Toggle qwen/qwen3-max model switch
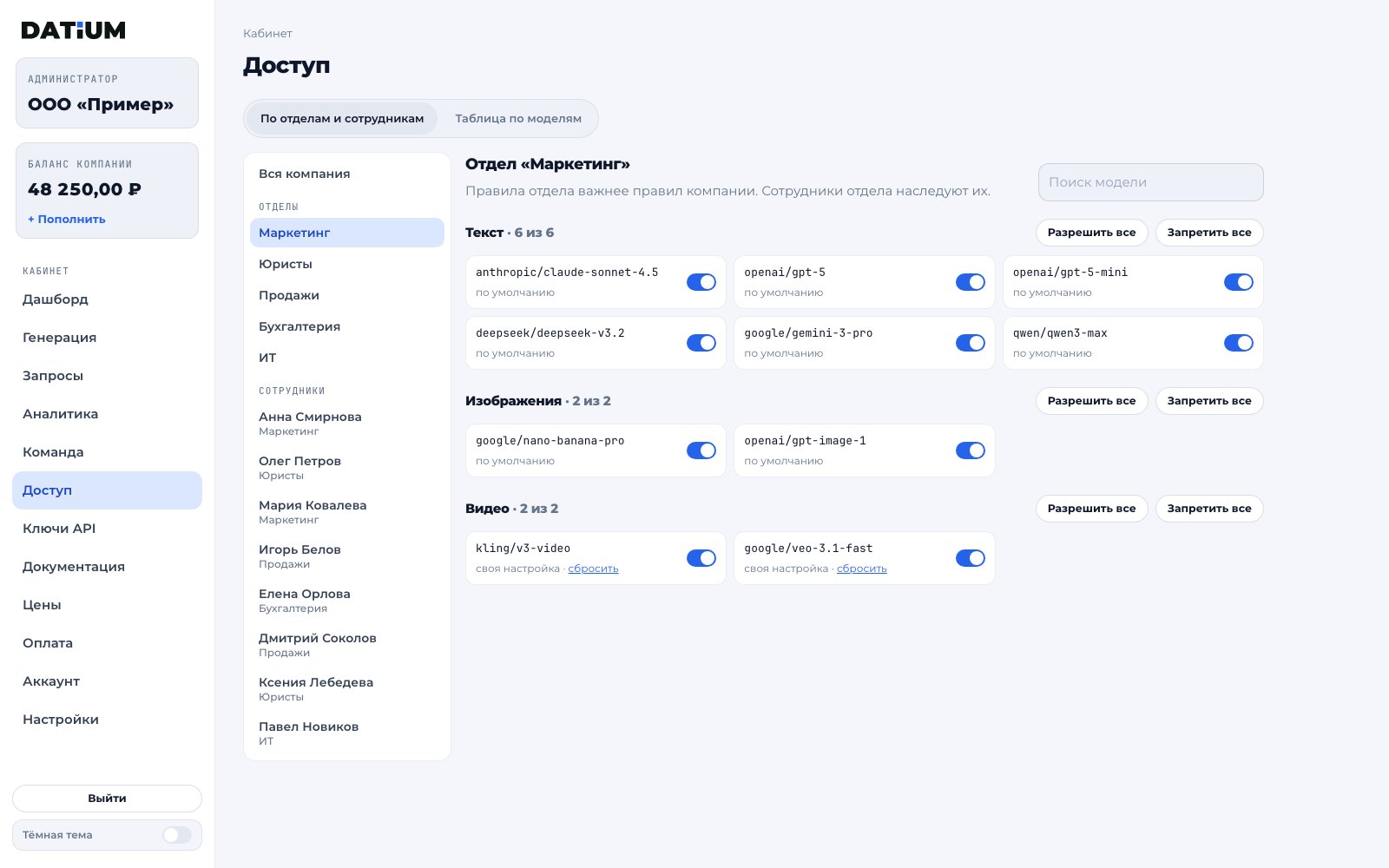The image size is (1389, 868). click(1239, 343)
